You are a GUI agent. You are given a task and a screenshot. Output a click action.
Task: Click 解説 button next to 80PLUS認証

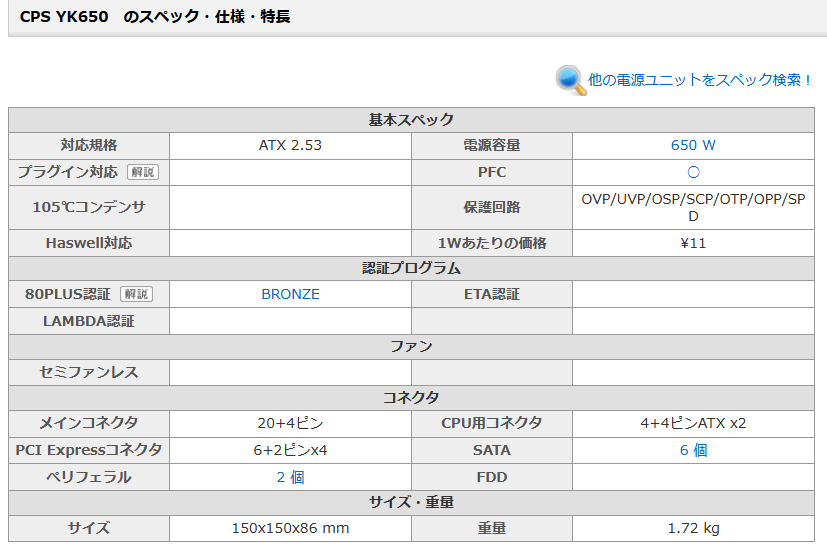(x=137, y=294)
